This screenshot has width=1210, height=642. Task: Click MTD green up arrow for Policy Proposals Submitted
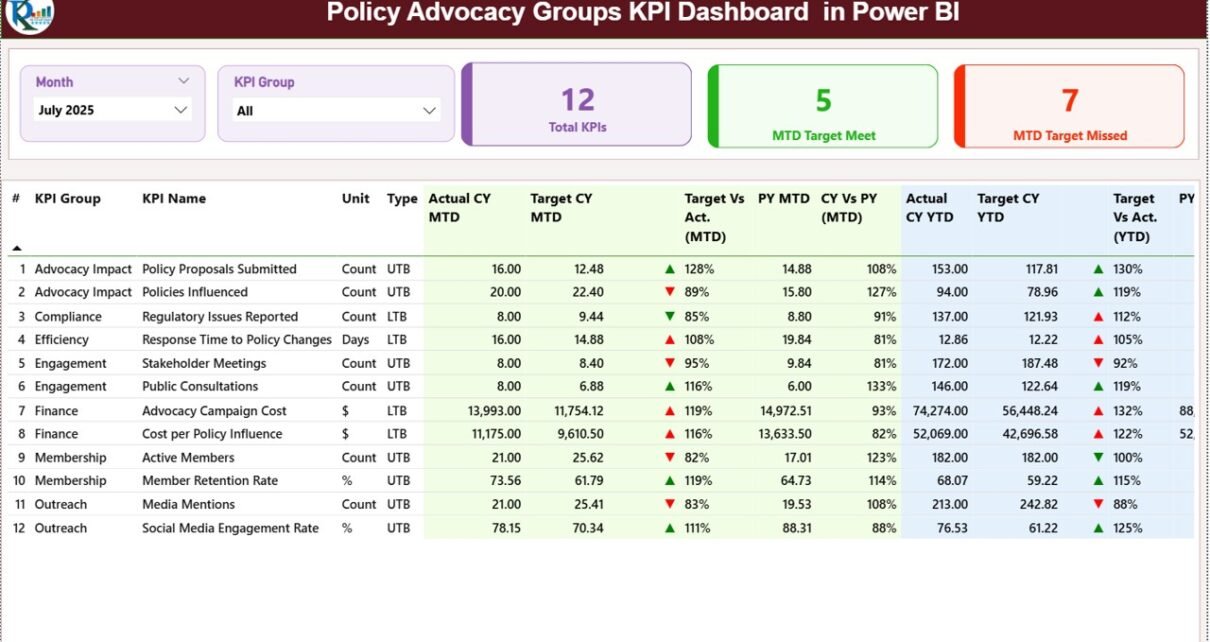click(x=670, y=269)
